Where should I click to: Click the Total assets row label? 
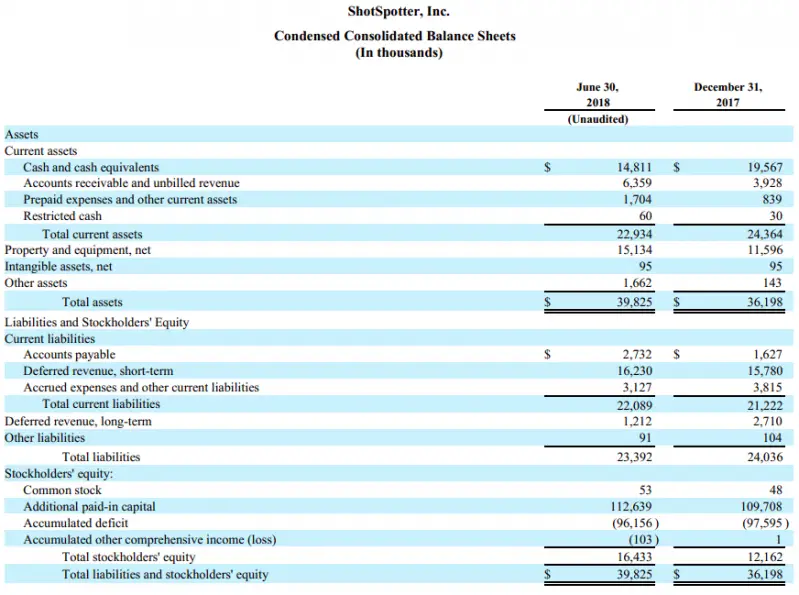92,302
